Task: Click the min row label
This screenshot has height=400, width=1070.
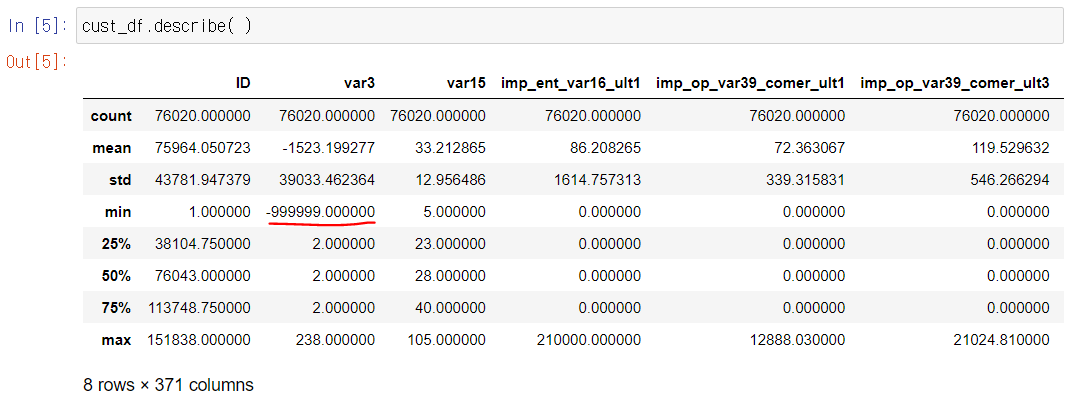Action: click(119, 212)
